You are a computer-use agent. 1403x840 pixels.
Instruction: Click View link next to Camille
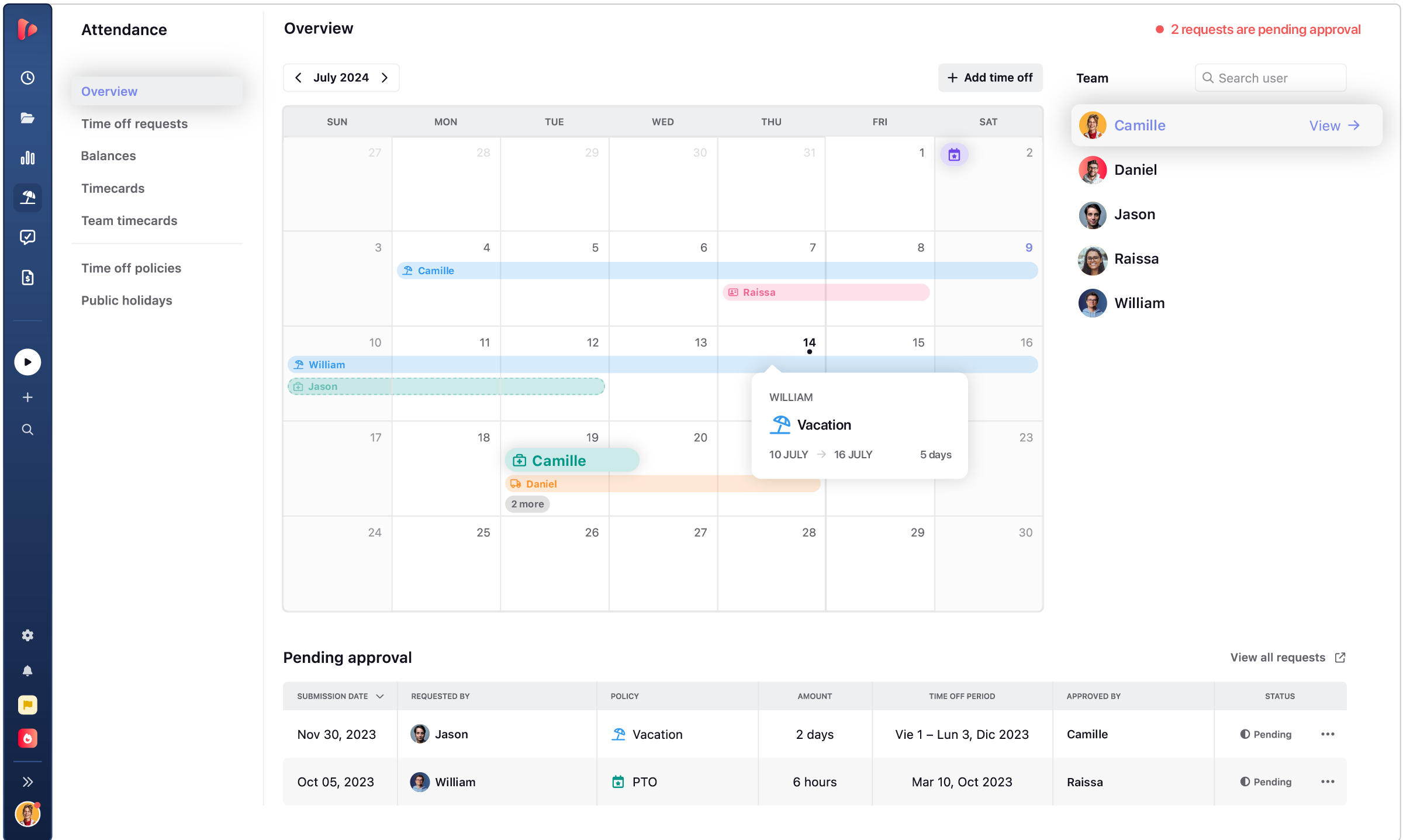click(x=1335, y=126)
